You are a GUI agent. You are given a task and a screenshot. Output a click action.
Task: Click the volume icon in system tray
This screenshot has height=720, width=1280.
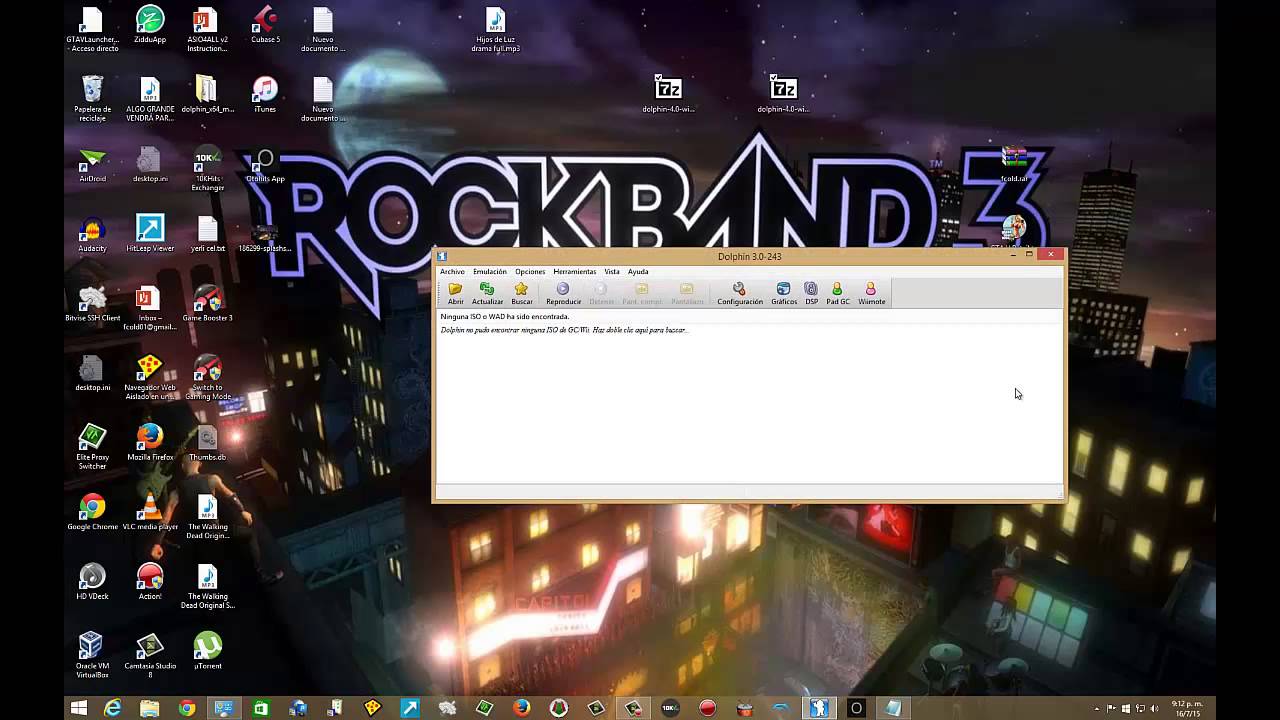(x=1154, y=709)
